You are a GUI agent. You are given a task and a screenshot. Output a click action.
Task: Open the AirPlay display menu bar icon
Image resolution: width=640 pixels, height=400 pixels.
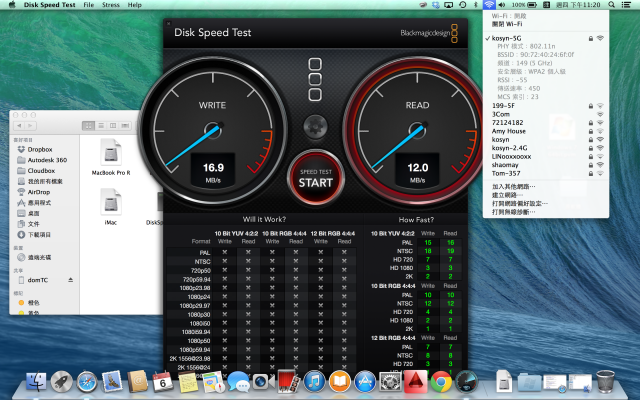[x=449, y=5]
